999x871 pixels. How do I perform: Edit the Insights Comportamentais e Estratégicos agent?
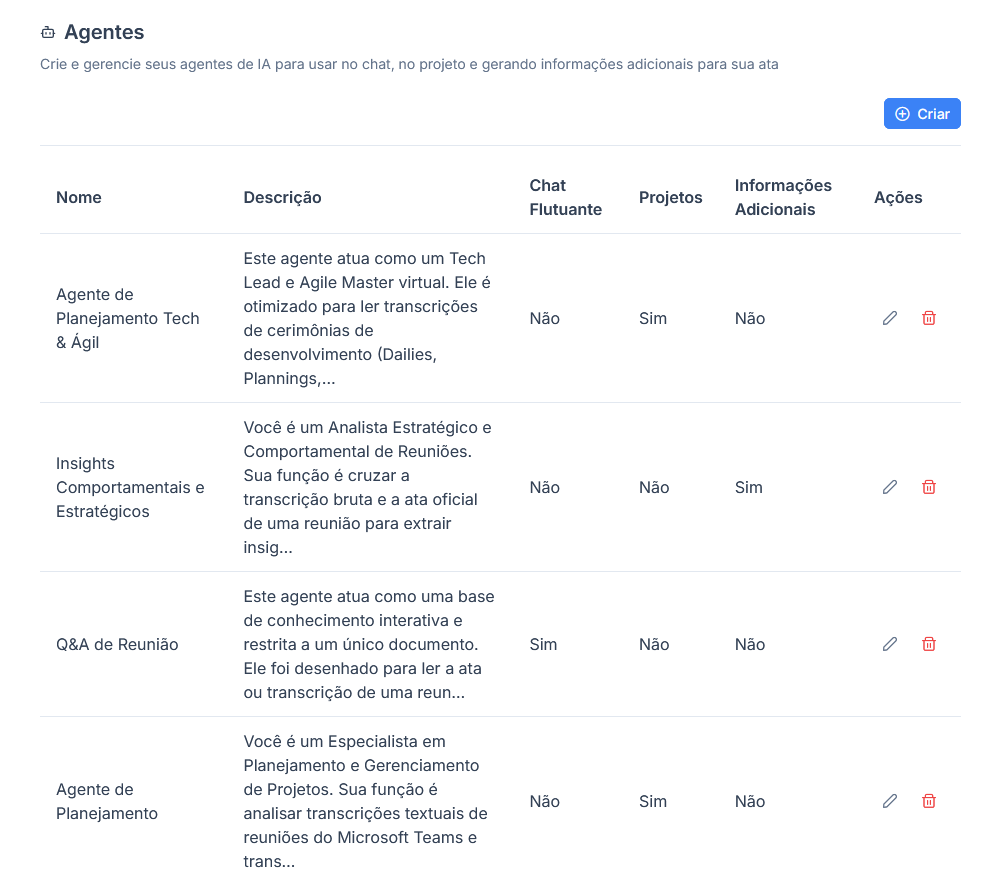click(x=889, y=487)
